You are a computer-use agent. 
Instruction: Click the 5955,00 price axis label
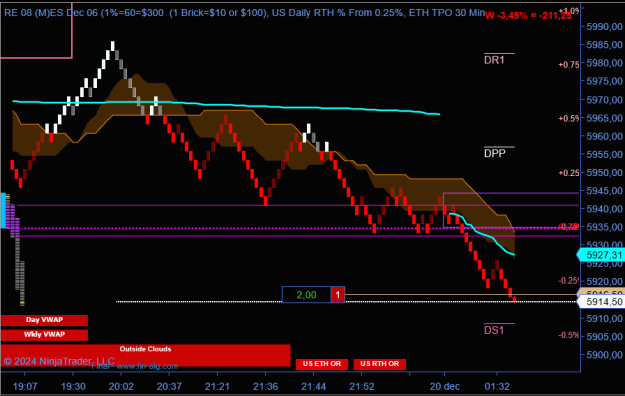604,154
